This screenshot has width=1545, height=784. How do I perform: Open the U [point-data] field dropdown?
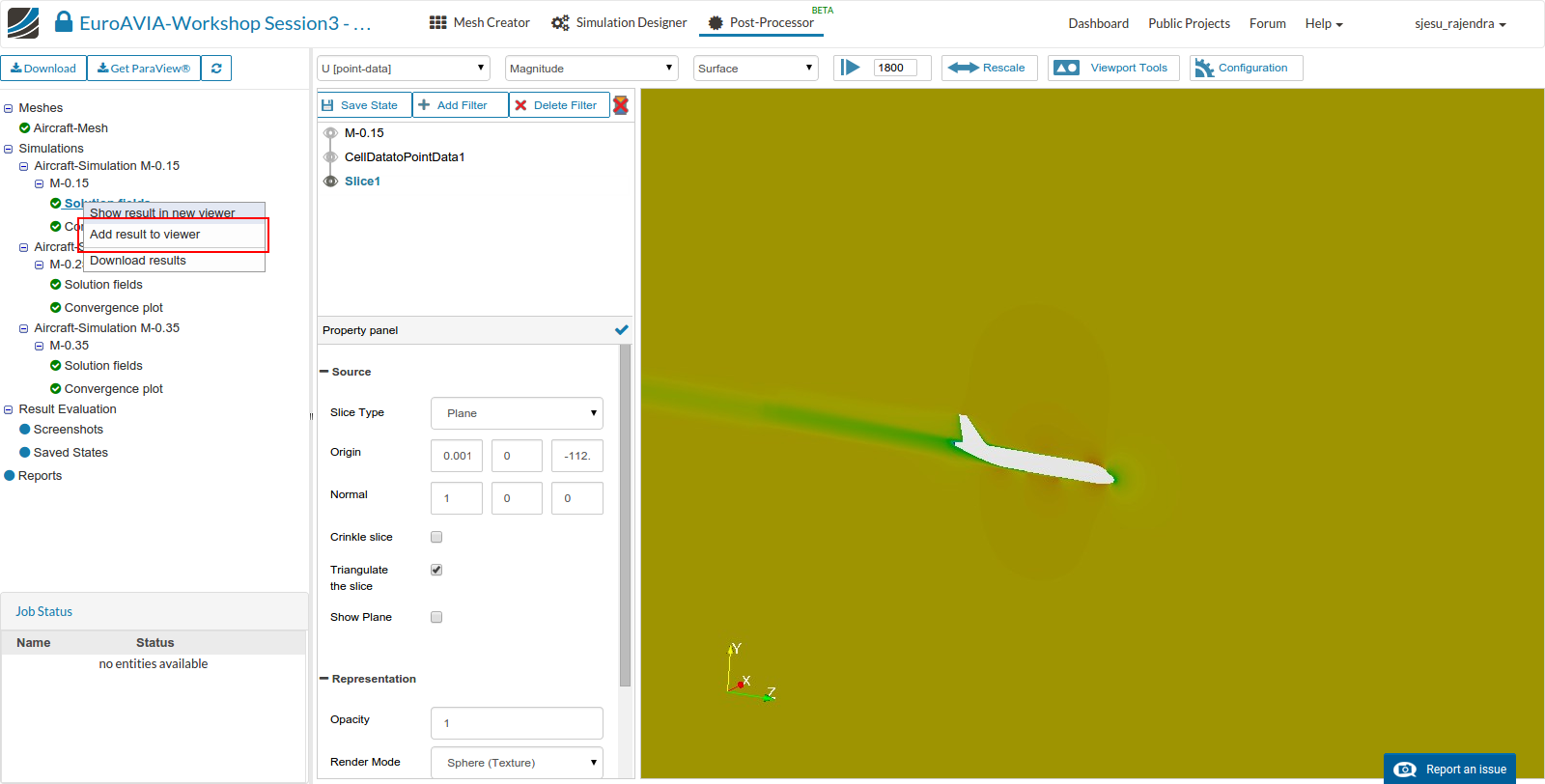coord(404,69)
